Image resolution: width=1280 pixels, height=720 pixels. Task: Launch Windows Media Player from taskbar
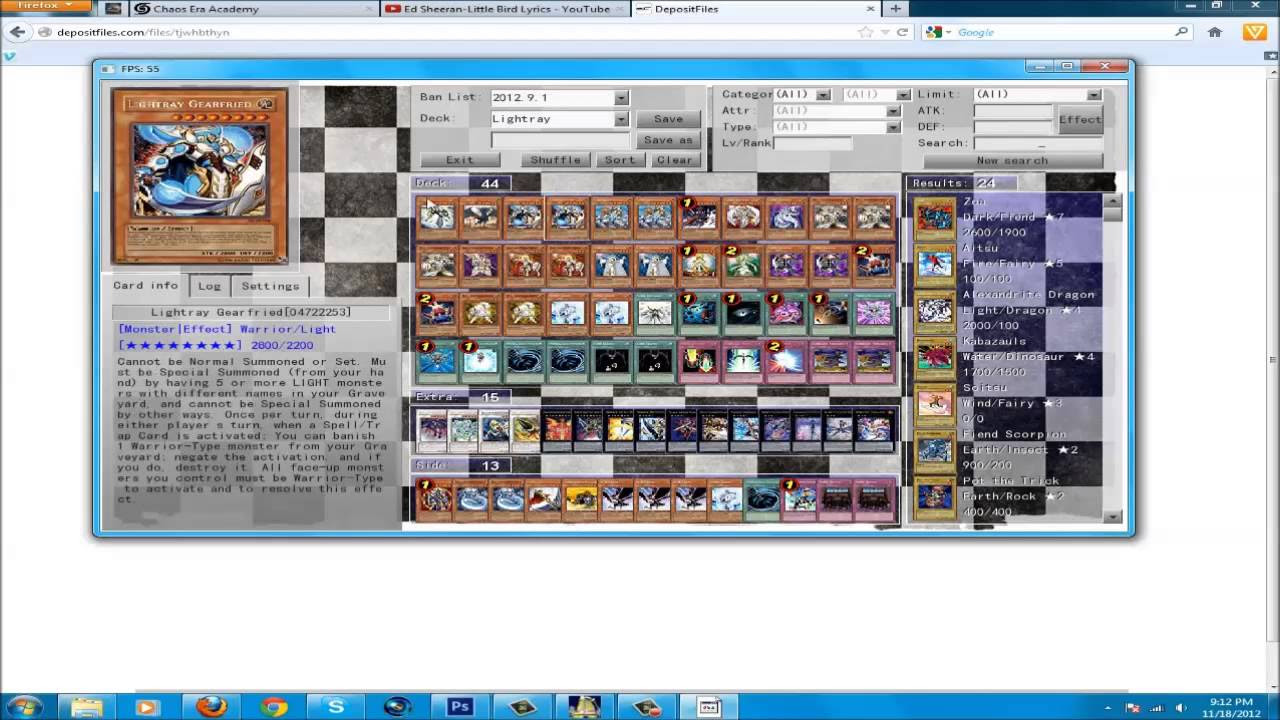click(146, 707)
